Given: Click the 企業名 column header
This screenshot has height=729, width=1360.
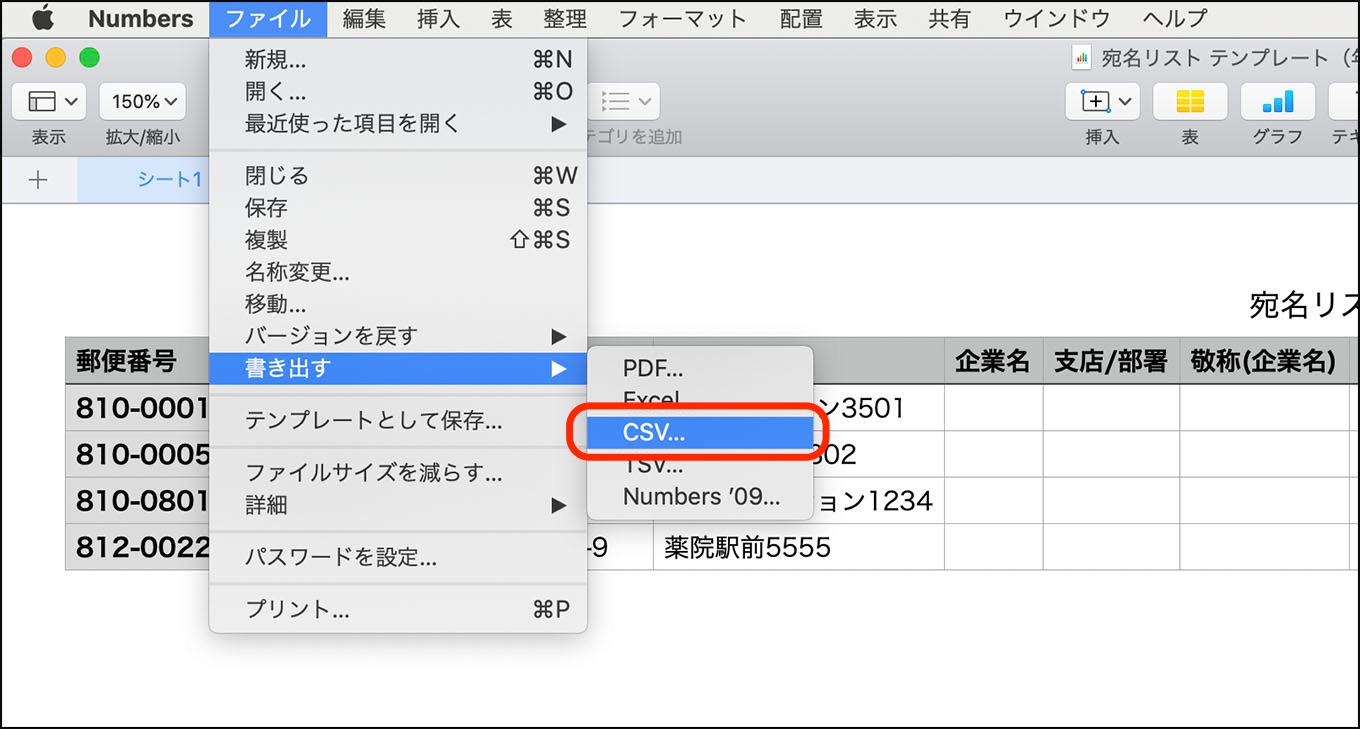Looking at the screenshot, I should pos(993,361).
